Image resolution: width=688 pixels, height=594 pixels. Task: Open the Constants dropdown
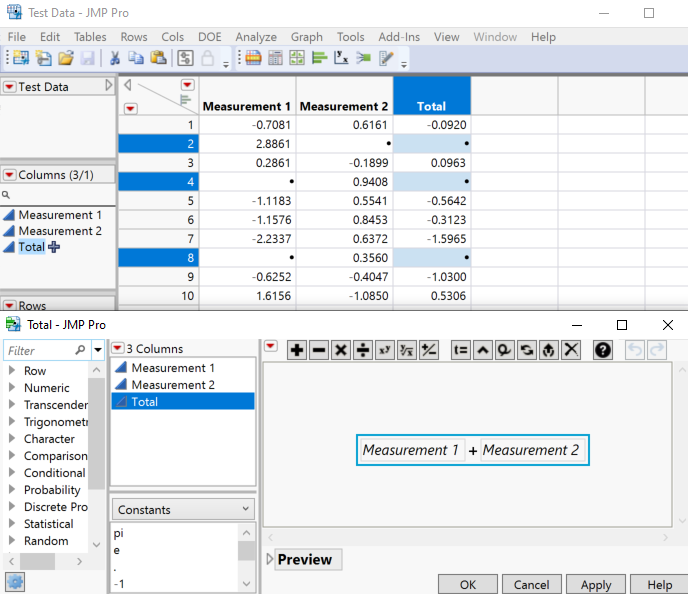(183, 510)
